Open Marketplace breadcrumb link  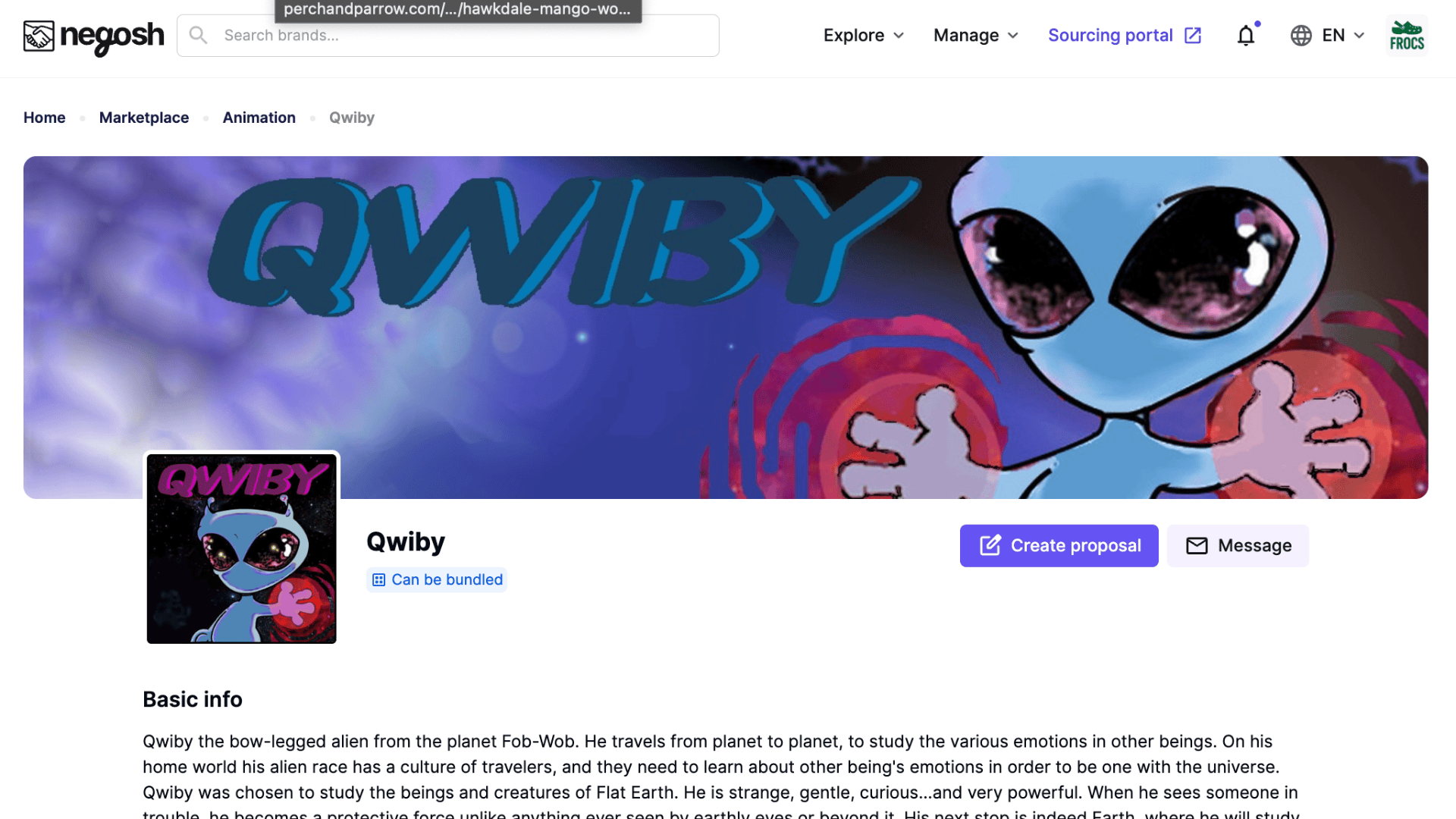click(x=144, y=118)
